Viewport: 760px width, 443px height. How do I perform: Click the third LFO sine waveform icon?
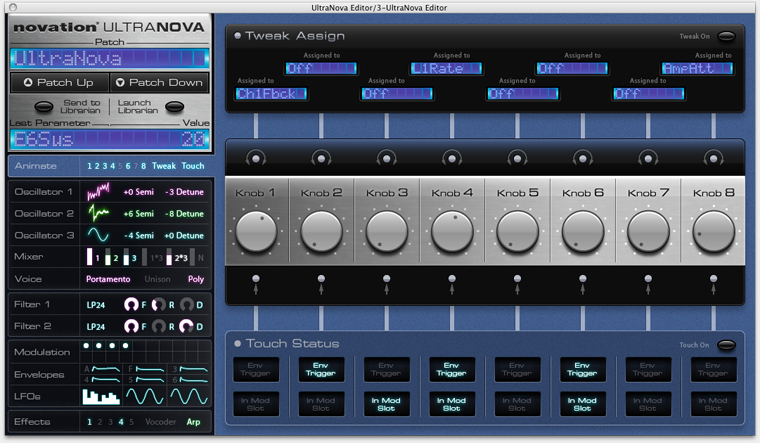[x=189, y=396]
